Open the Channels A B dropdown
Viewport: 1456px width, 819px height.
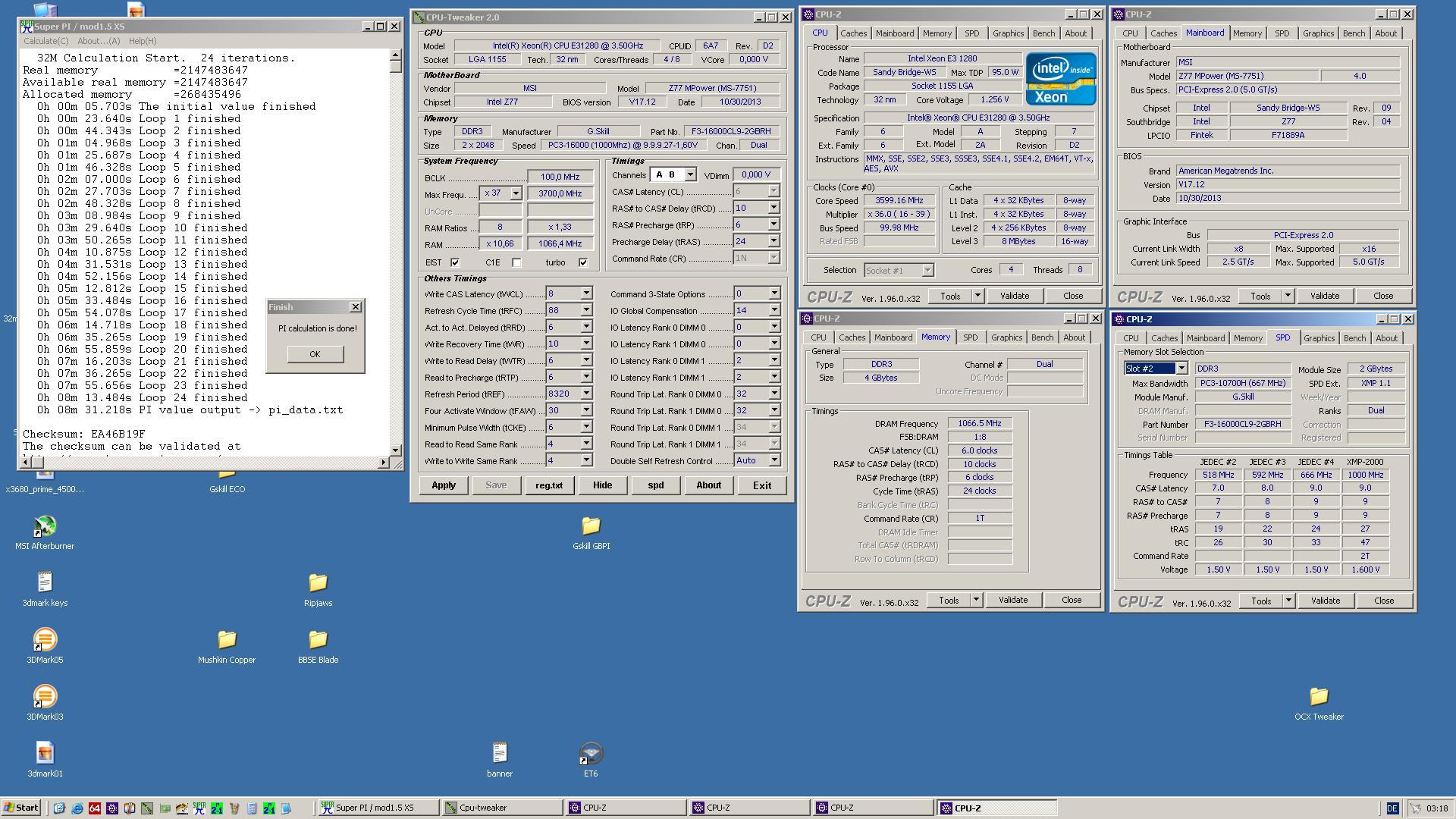690,174
